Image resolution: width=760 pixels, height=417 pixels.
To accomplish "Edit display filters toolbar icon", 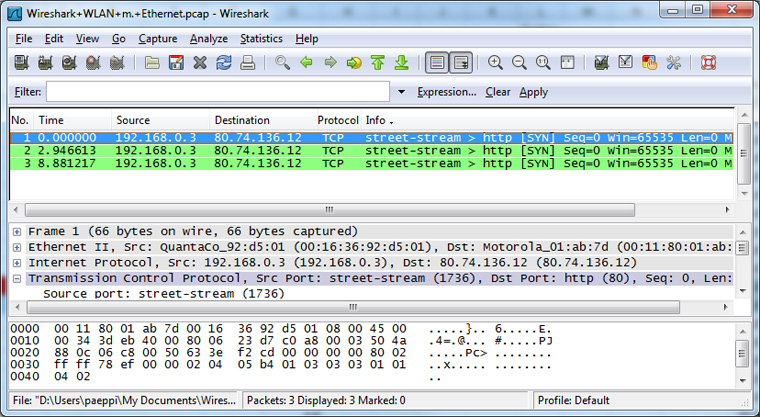I will pos(625,63).
